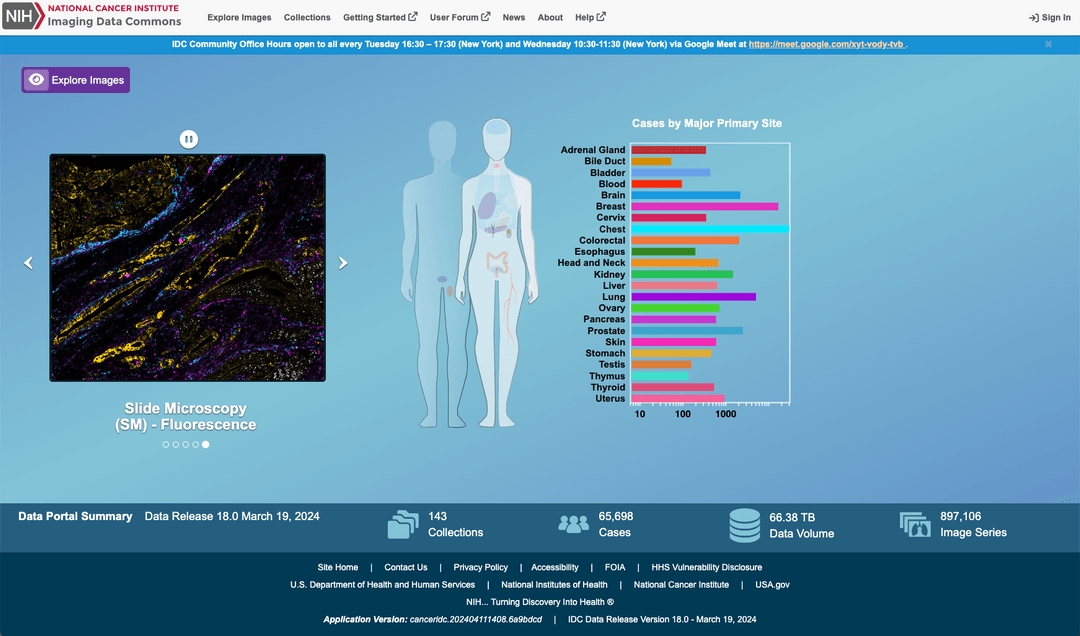Open the Getting Started external link
Screen dimensions: 1080x636
coord(379,17)
